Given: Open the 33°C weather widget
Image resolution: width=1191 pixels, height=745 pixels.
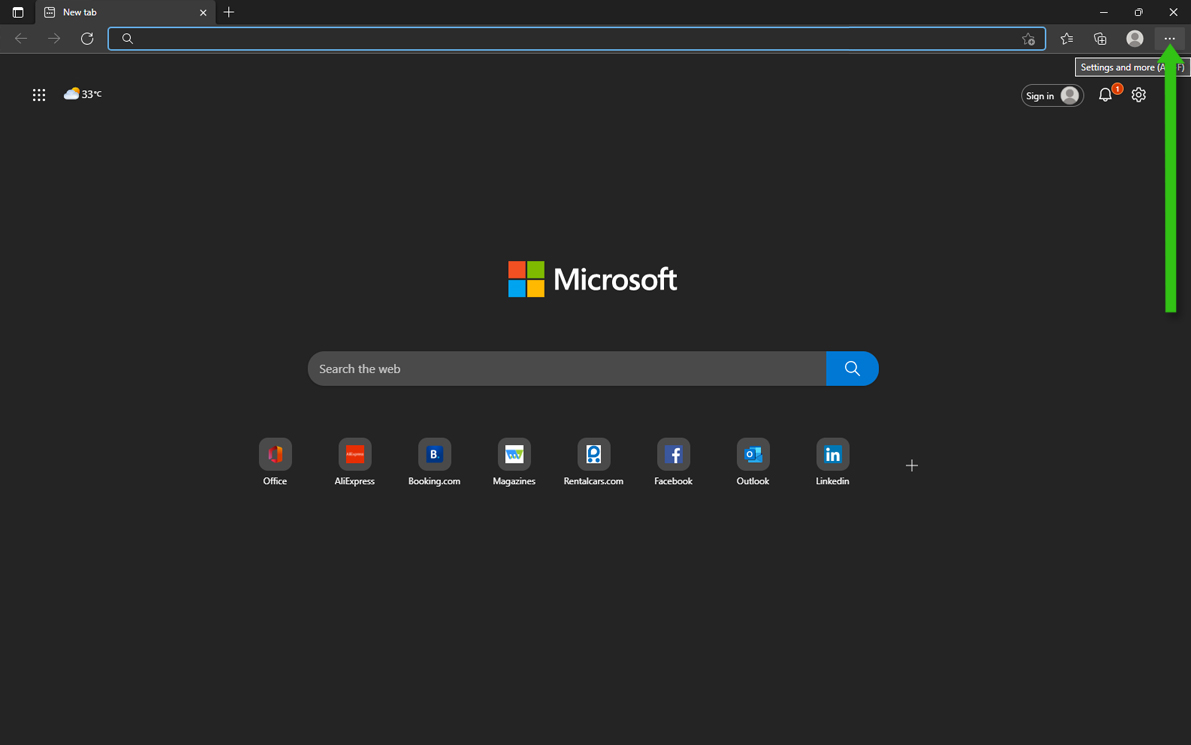Looking at the screenshot, I should point(83,94).
